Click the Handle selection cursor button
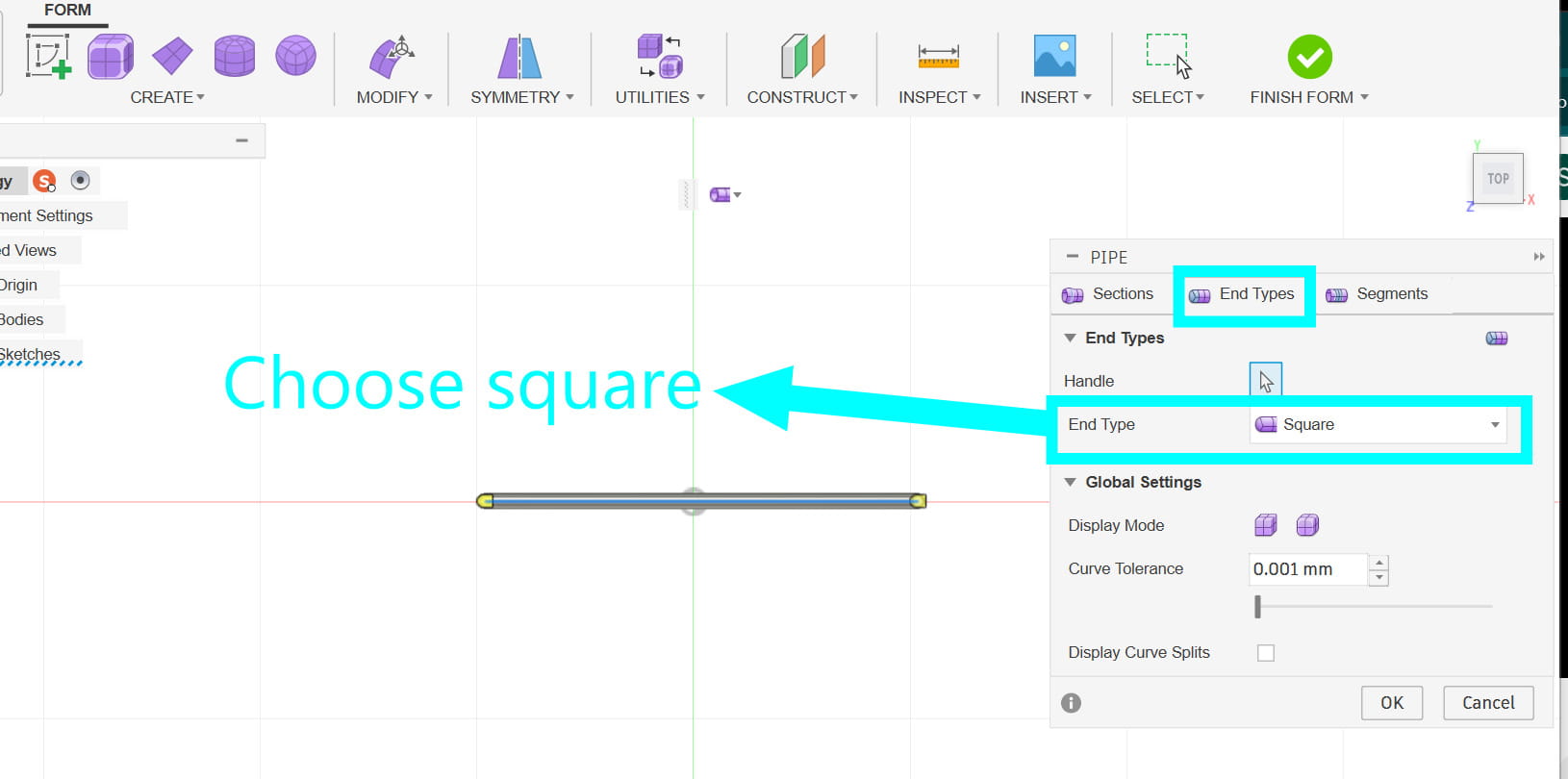Image resolution: width=1568 pixels, height=779 pixels. coord(1266,381)
